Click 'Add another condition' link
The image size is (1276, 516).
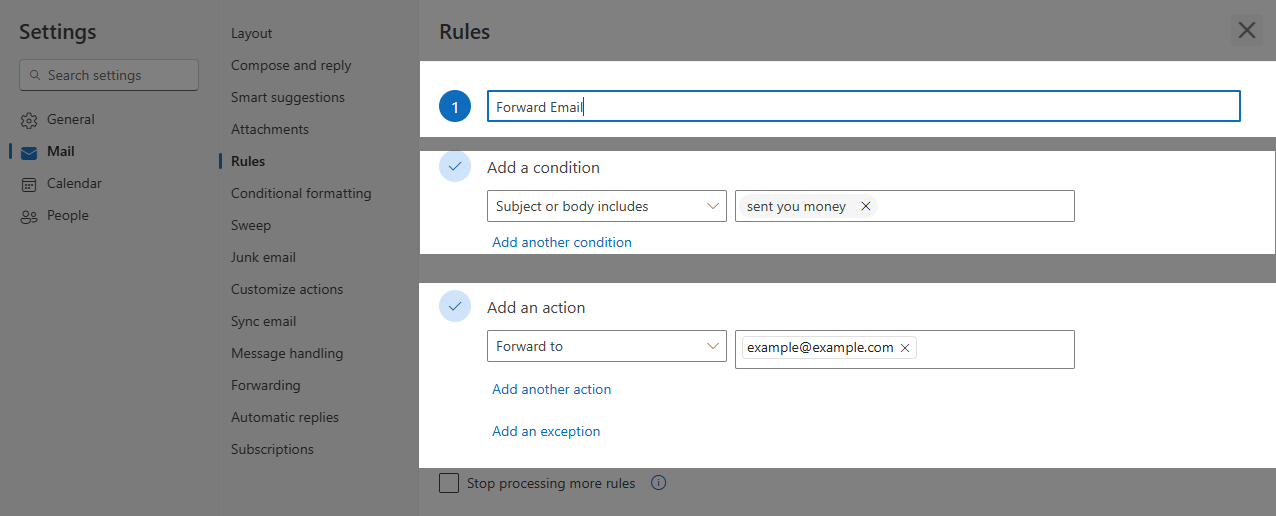[562, 242]
